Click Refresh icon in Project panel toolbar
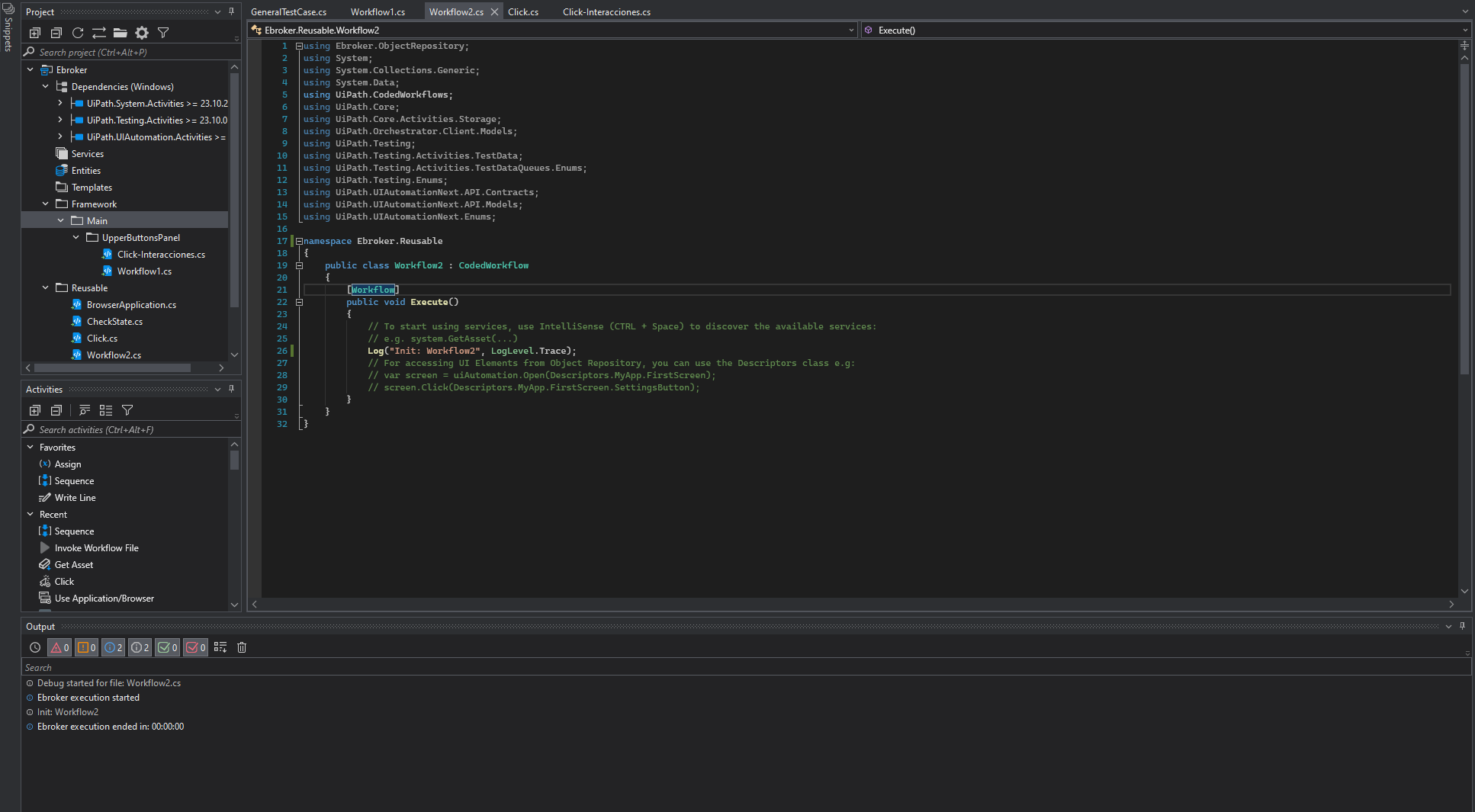Viewport: 1475px width, 812px height. click(78, 33)
